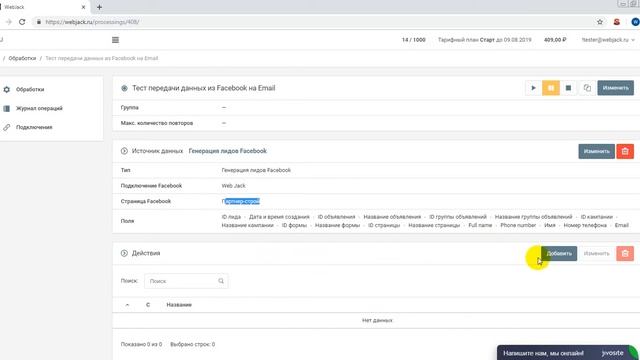The image size is (640, 360).
Task: Click the faded trash icon in Действия
Action: click(625, 253)
